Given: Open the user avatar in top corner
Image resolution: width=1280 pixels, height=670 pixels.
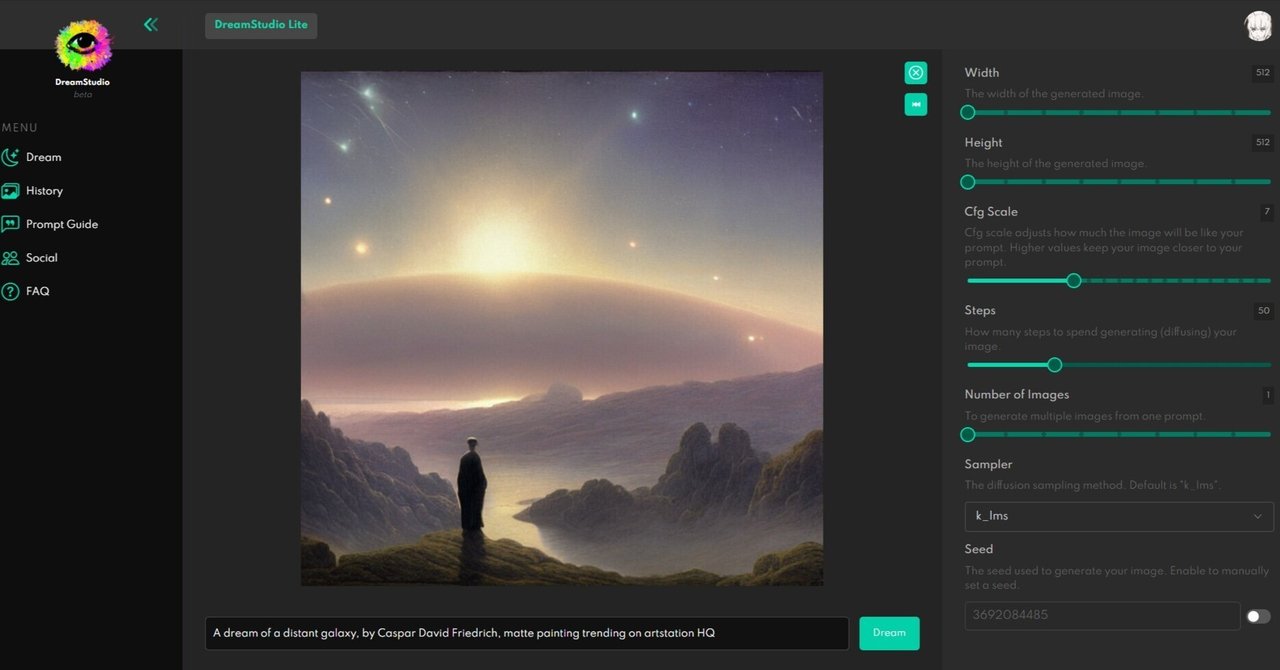Looking at the screenshot, I should pos(1258,26).
